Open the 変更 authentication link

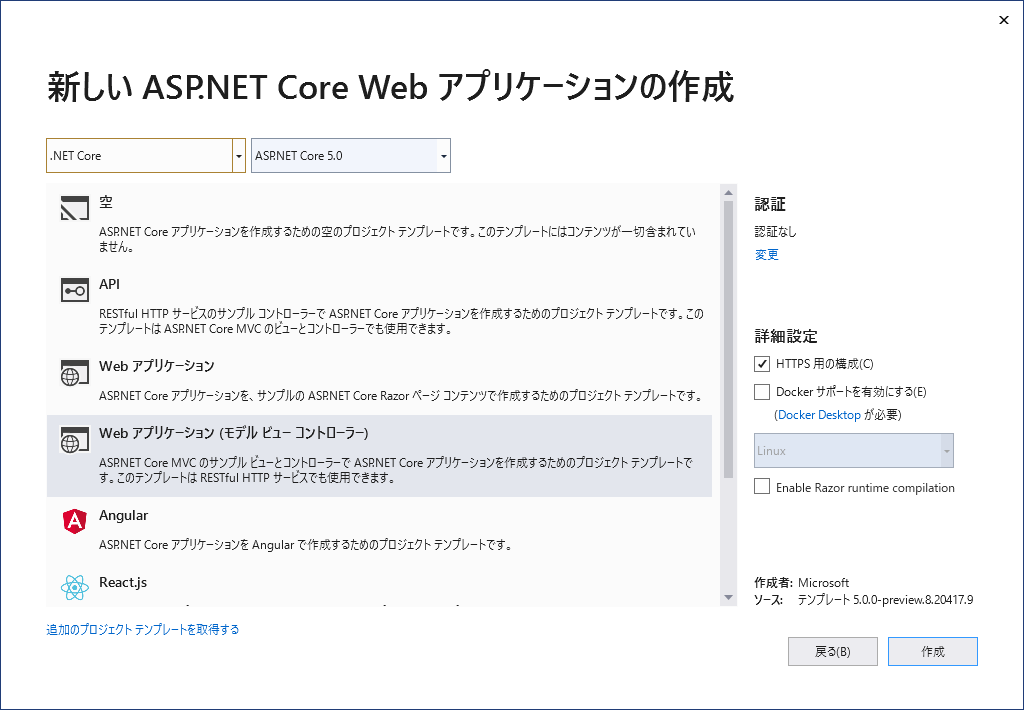[766, 254]
